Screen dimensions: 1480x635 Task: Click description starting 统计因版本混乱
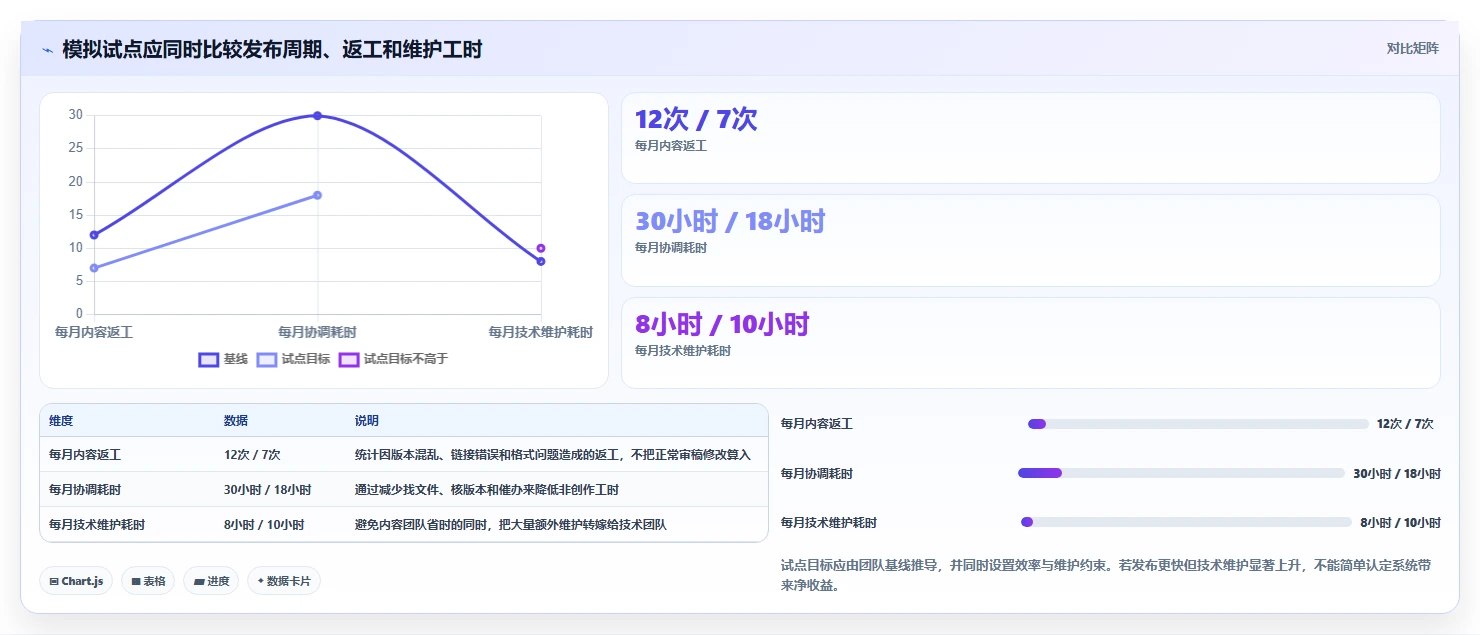coord(553,454)
